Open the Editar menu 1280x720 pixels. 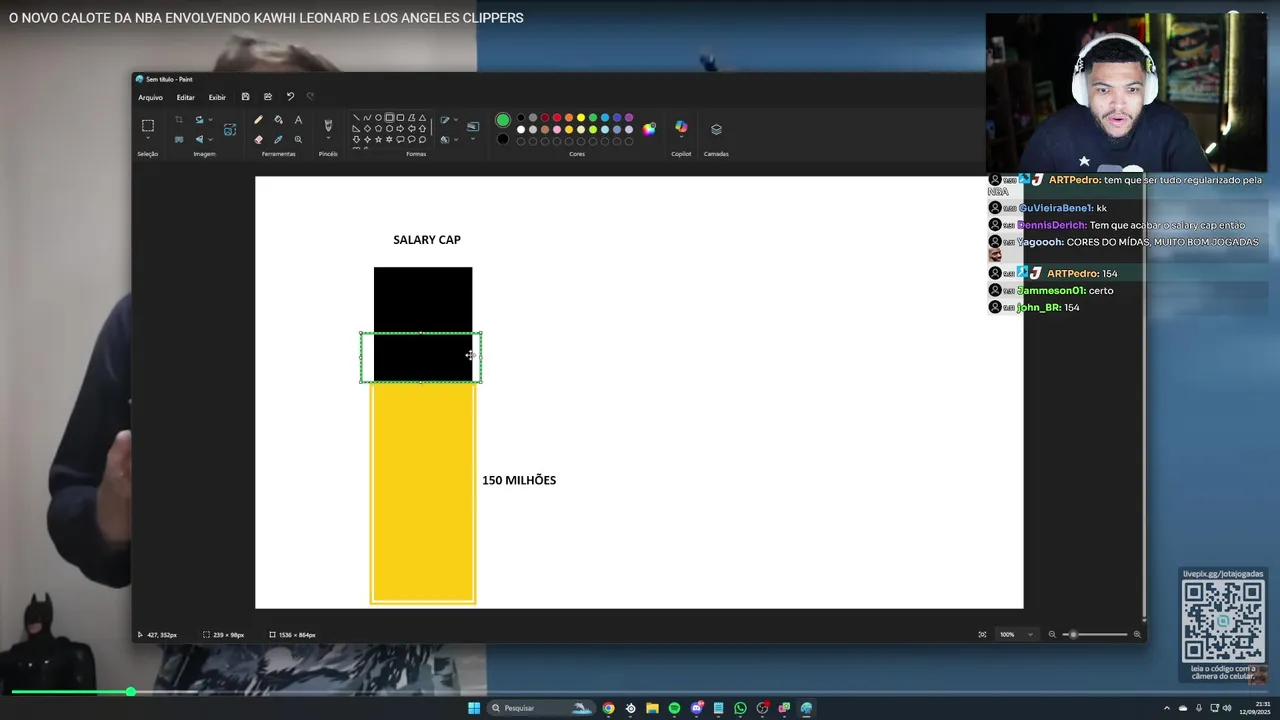click(x=185, y=97)
